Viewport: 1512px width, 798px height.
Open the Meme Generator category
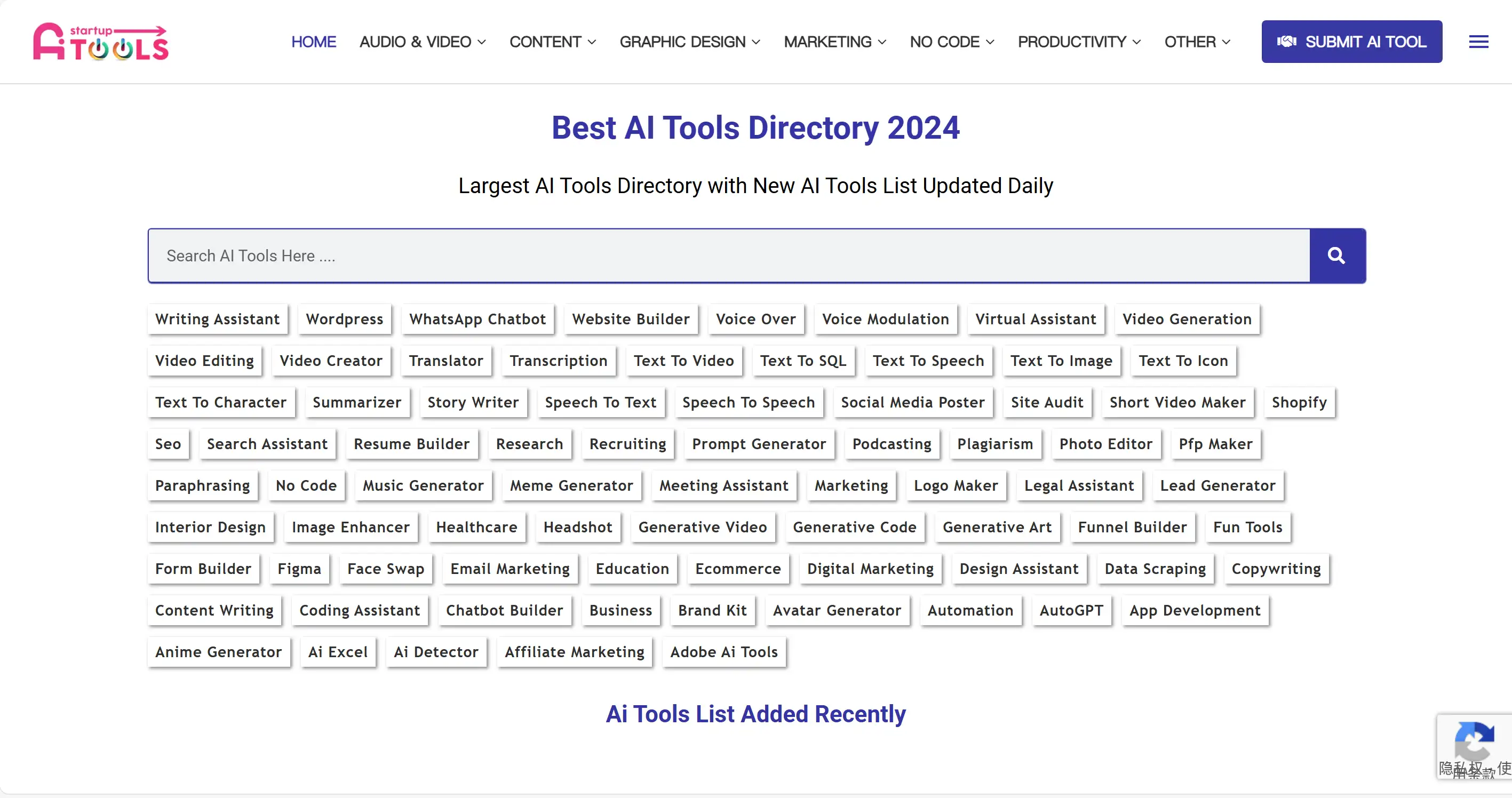pyautogui.click(x=572, y=486)
